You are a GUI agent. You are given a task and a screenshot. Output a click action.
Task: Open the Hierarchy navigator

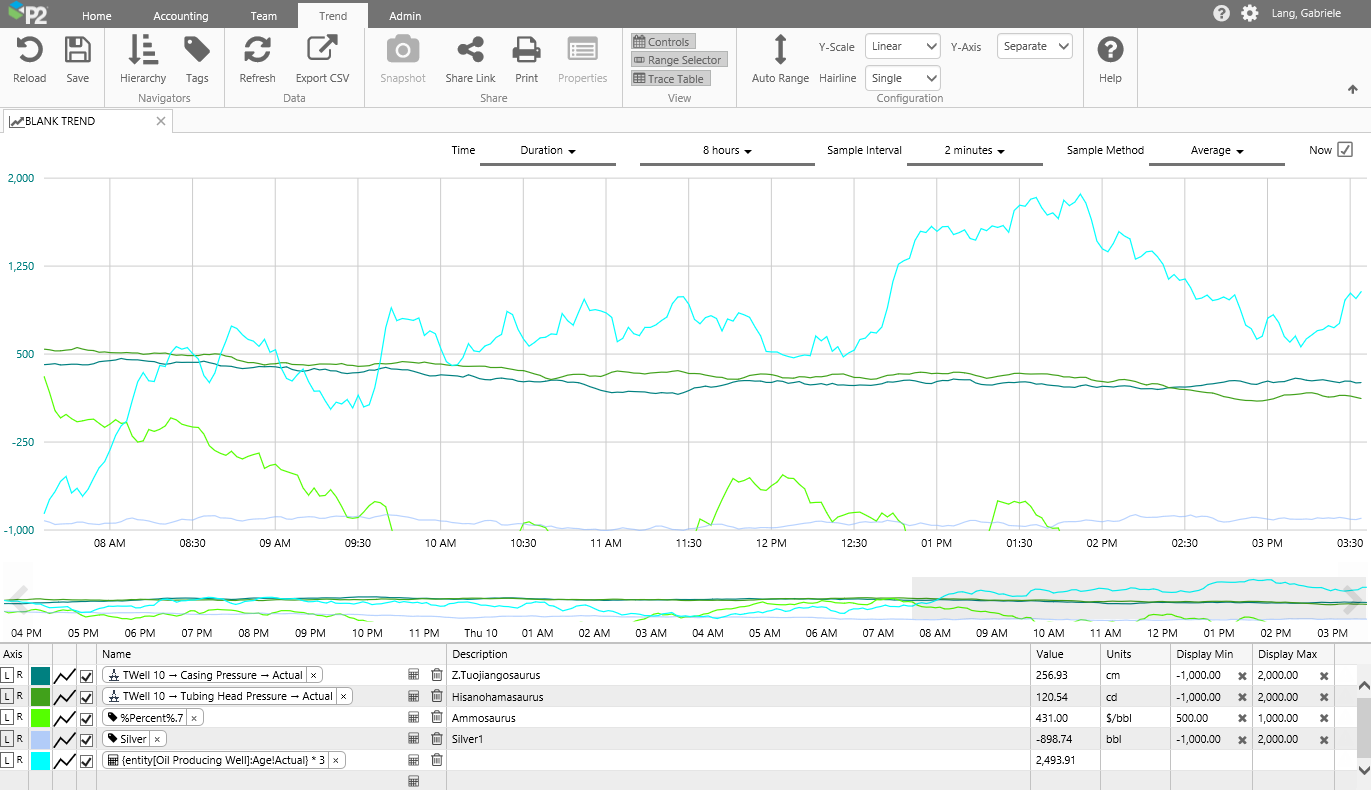tap(143, 50)
